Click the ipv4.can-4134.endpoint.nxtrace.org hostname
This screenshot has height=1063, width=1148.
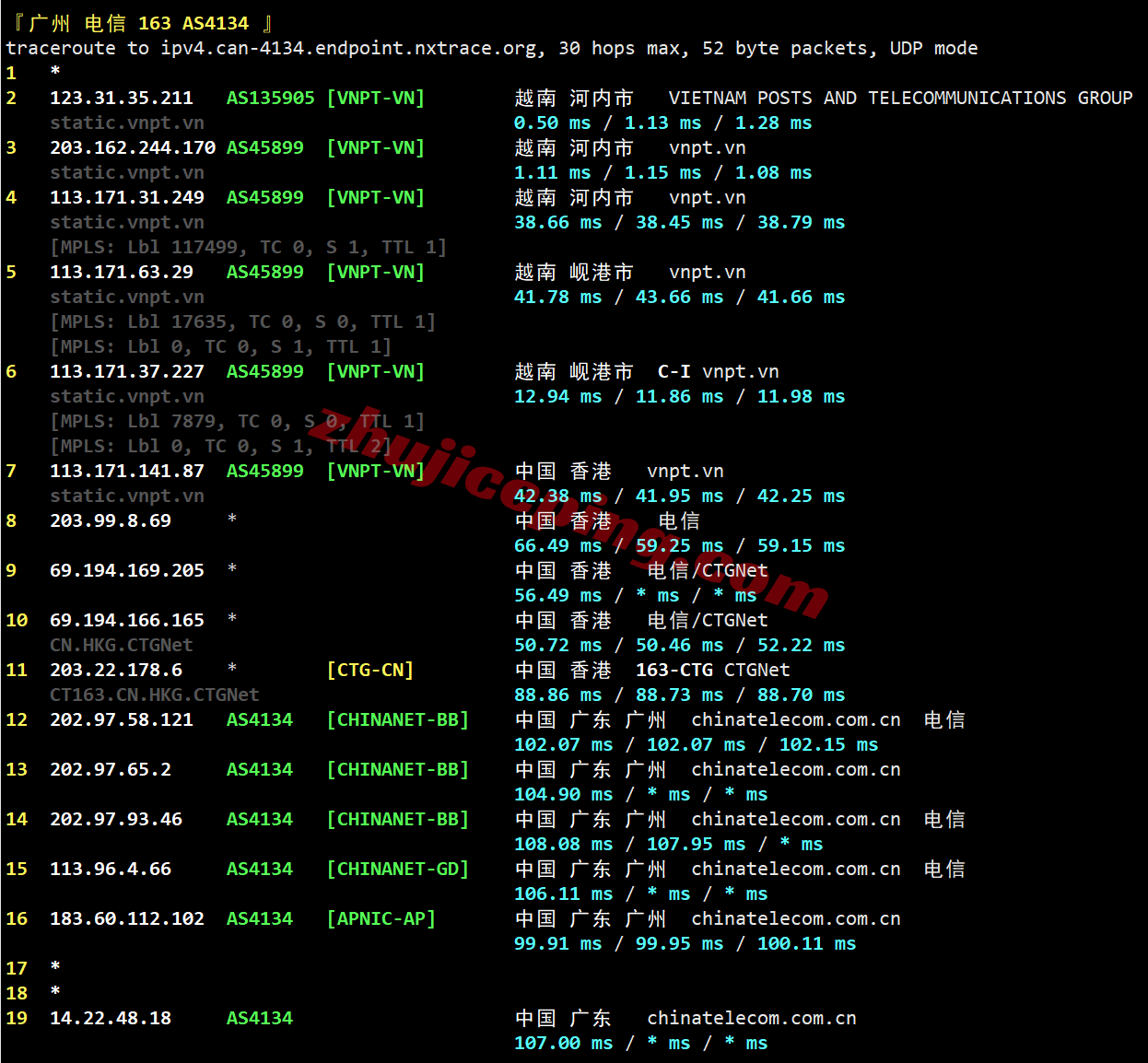click(352, 48)
